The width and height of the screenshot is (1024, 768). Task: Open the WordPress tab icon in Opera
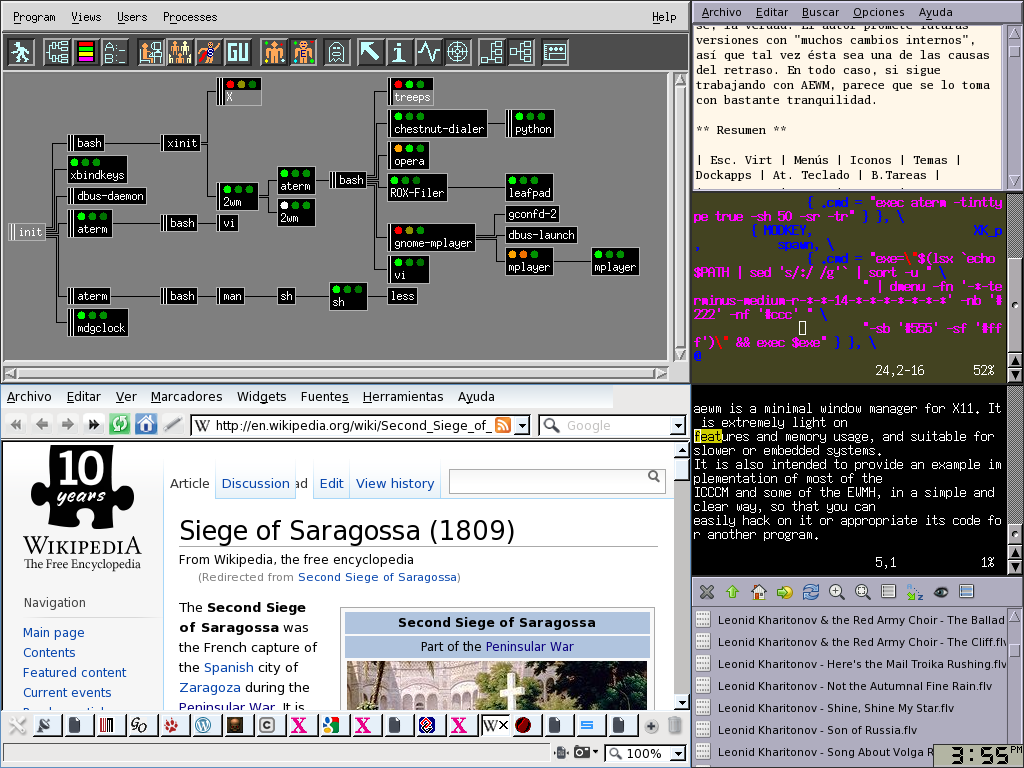pos(203,725)
